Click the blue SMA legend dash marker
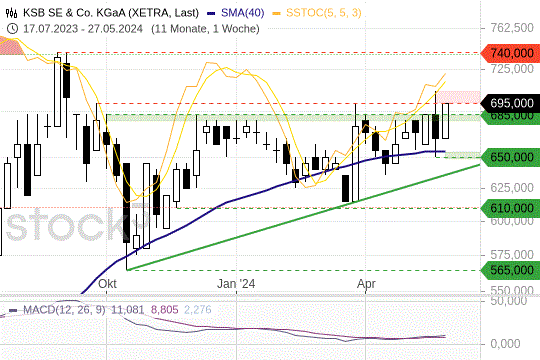540x360 pixels. pyautogui.click(x=211, y=14)
